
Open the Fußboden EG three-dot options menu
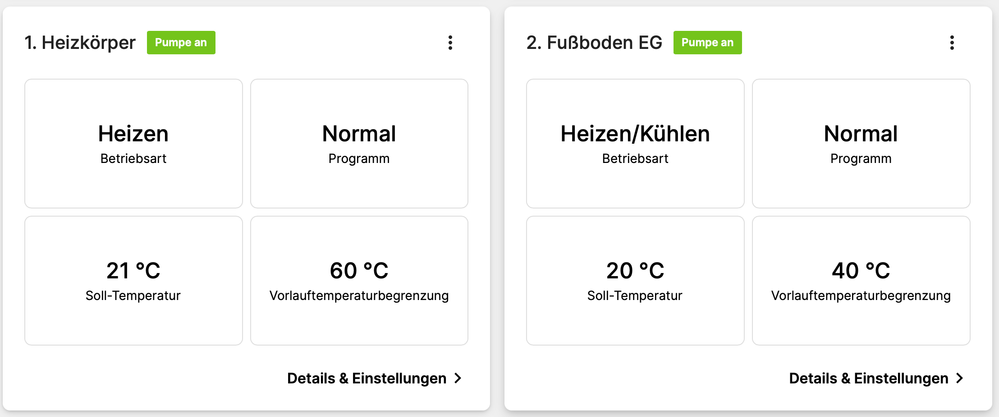[952, 42]
